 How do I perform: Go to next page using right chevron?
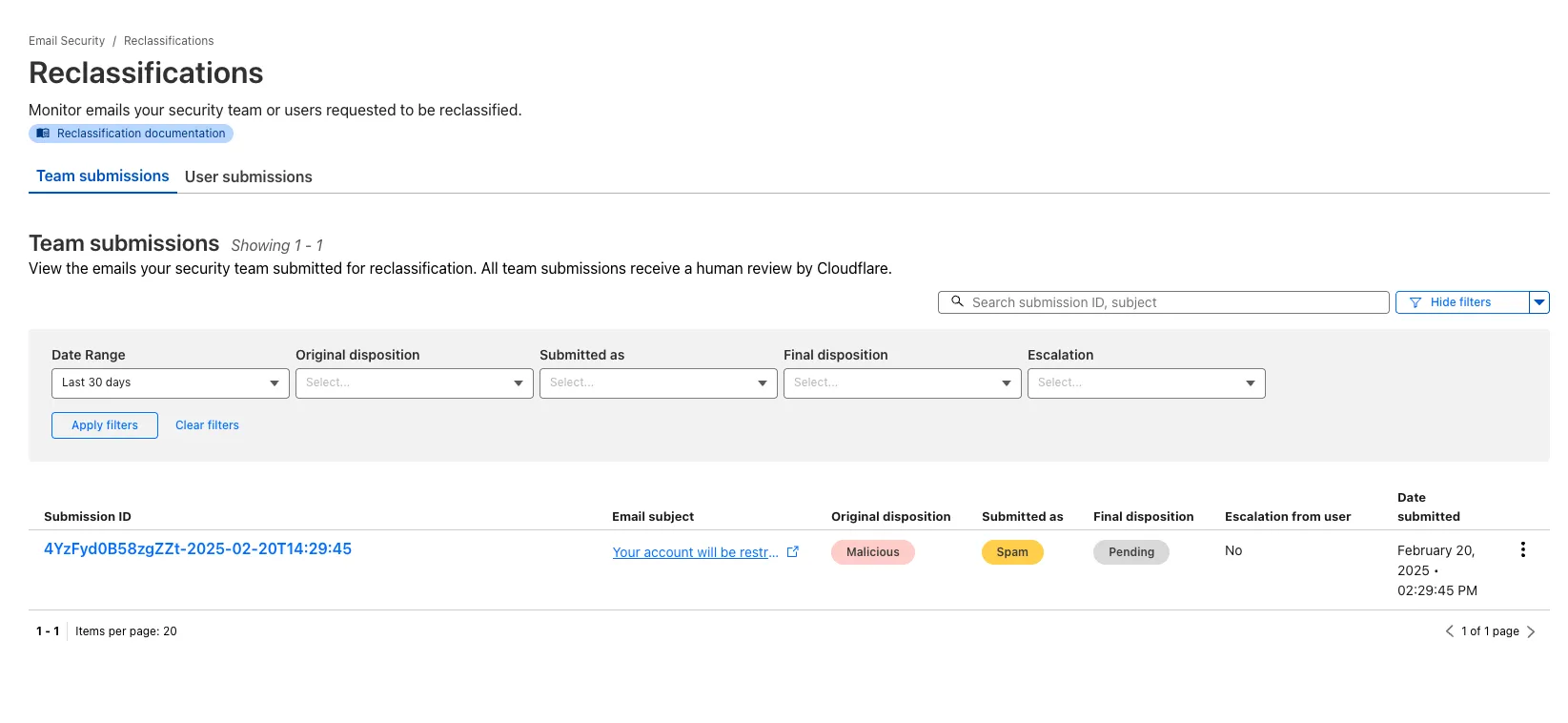click(x=1531, y=631)
